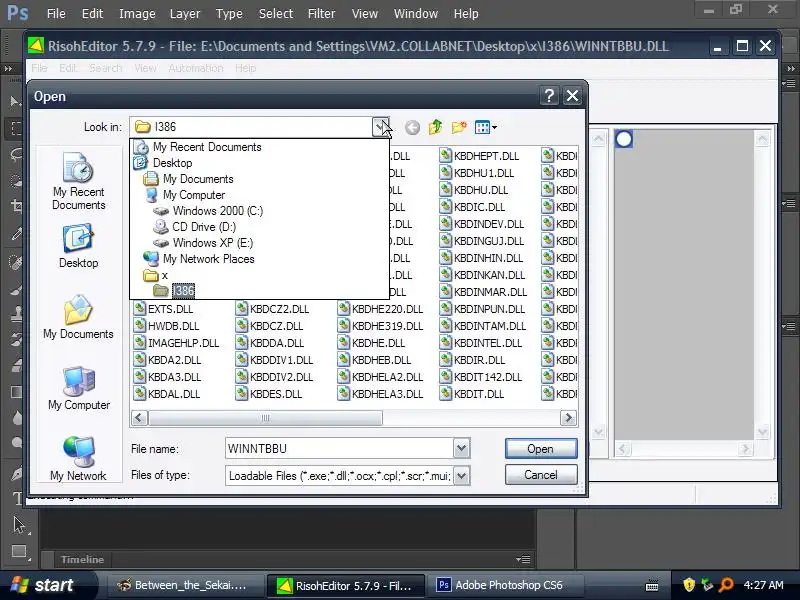Select file KBDCZ2.DLL

[x=272, y=309]
